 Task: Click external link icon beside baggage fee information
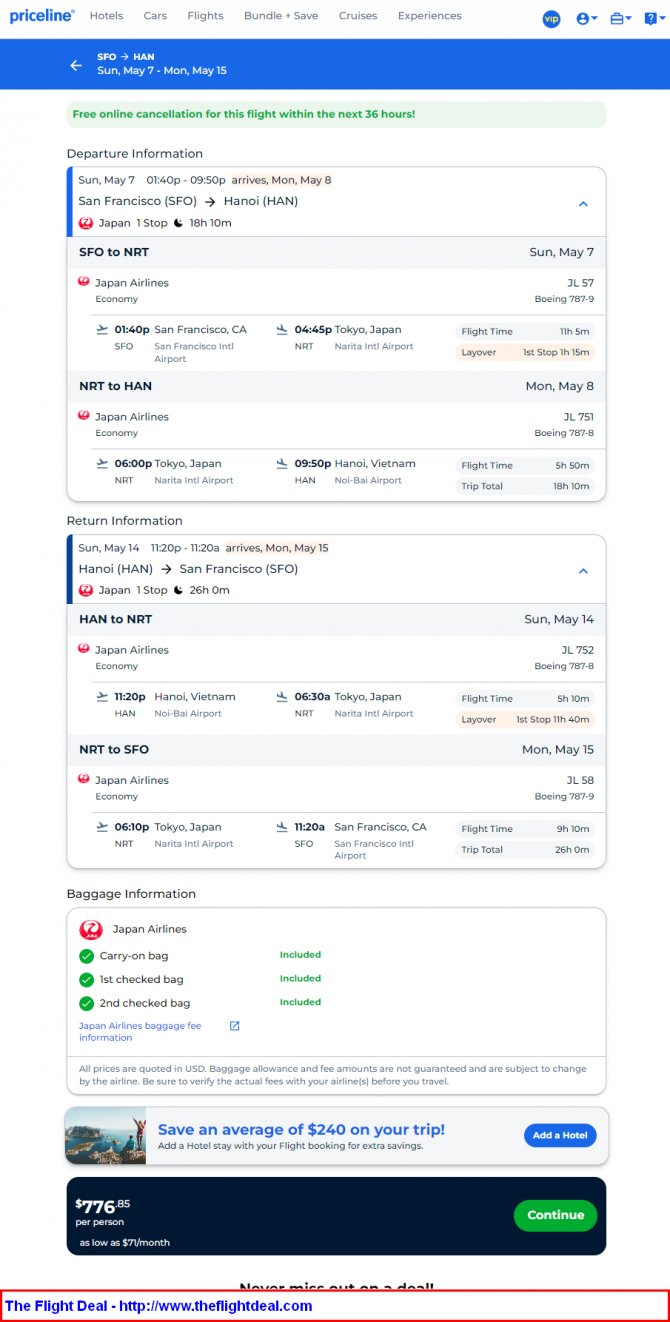tap(235, 1025)
